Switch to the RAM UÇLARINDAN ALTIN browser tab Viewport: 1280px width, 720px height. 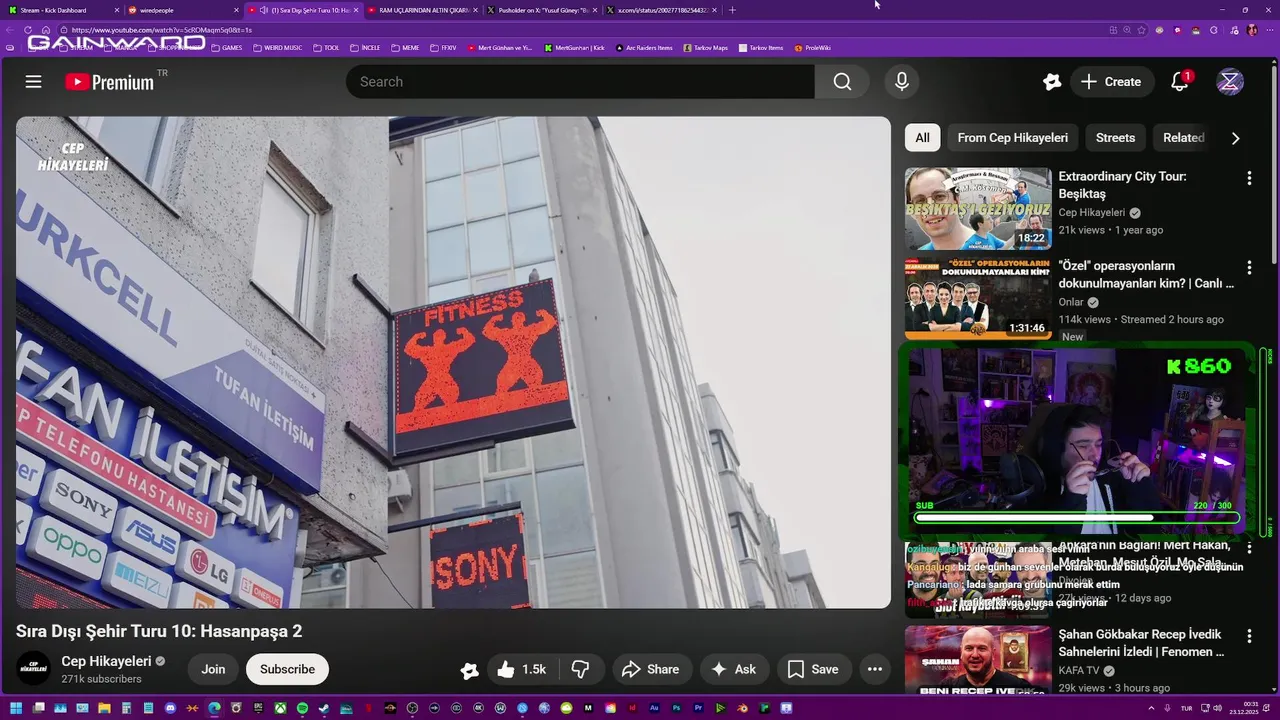click(x=420, y=10)
